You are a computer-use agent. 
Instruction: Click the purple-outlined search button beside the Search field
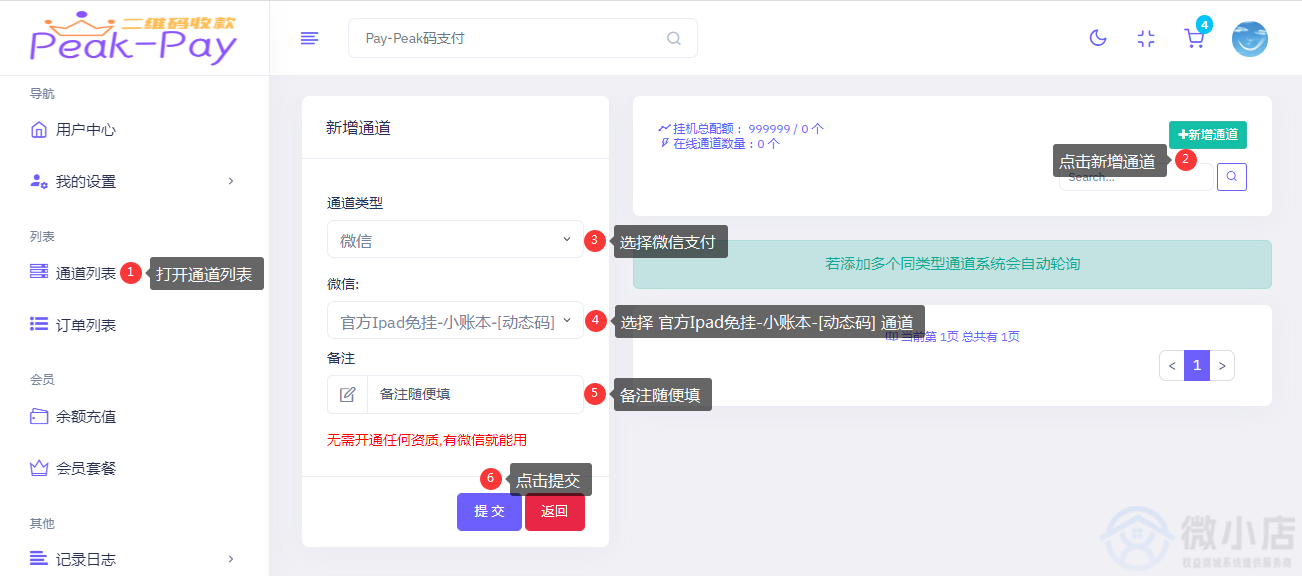tap(1232, 177)
